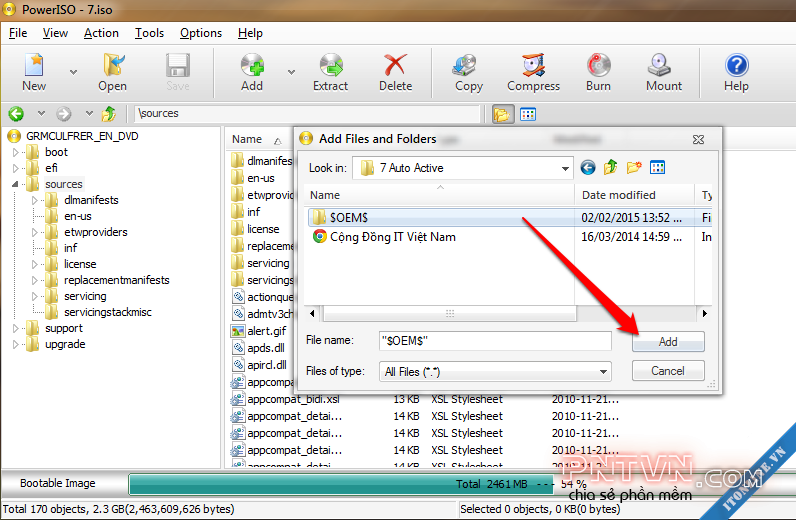The width and height of the screenshot is (796, 520).
Task: Click the Extract toolbar icon
Action: click(x=330, y=72)
